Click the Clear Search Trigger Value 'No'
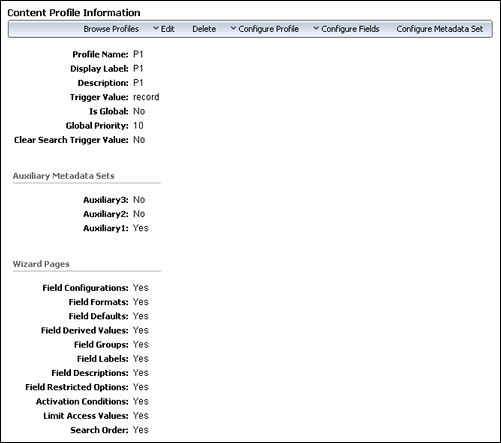 (139, 140)
